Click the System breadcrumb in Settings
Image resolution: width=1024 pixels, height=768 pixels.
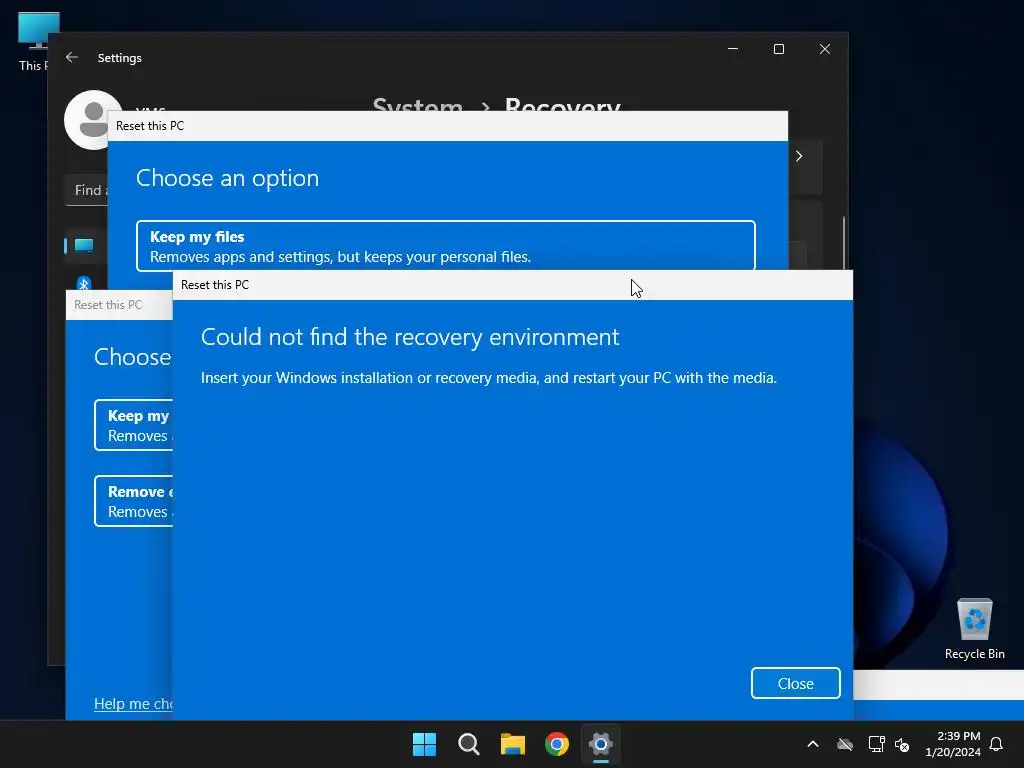click(x=417, y=104)
